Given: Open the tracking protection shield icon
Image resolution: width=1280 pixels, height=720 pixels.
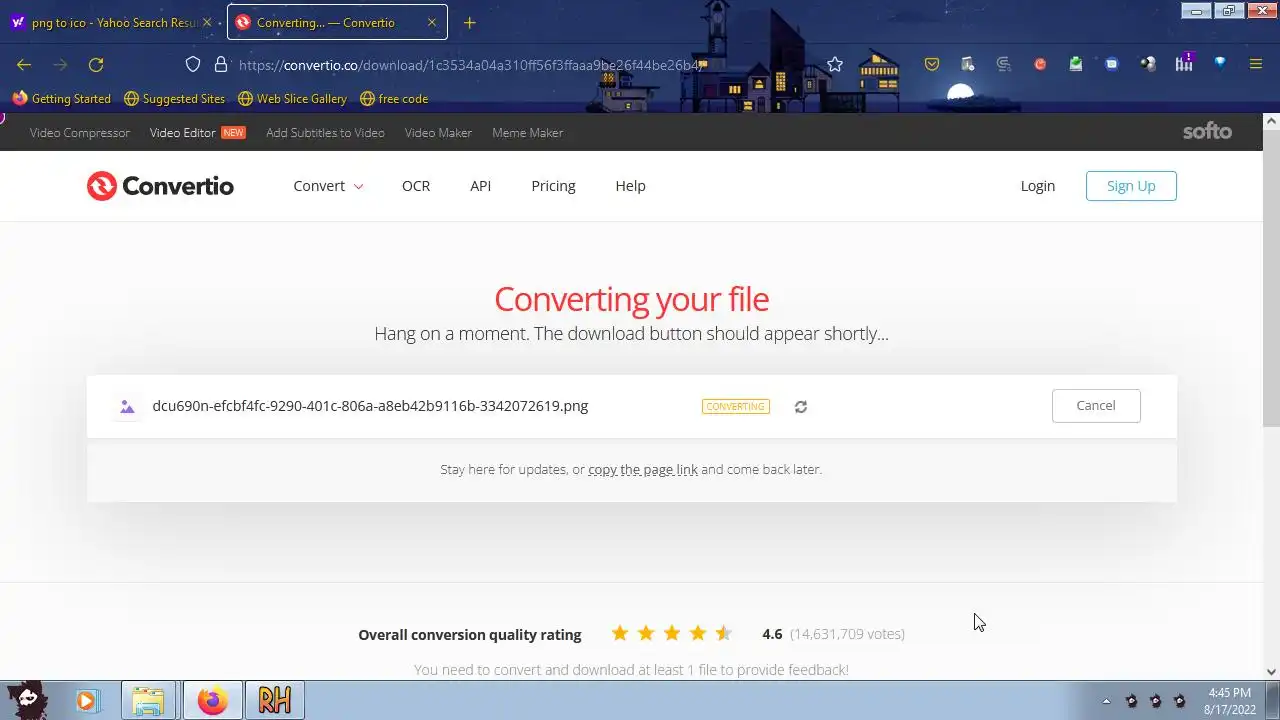Looking at the screenshot, I should (193, 64).
